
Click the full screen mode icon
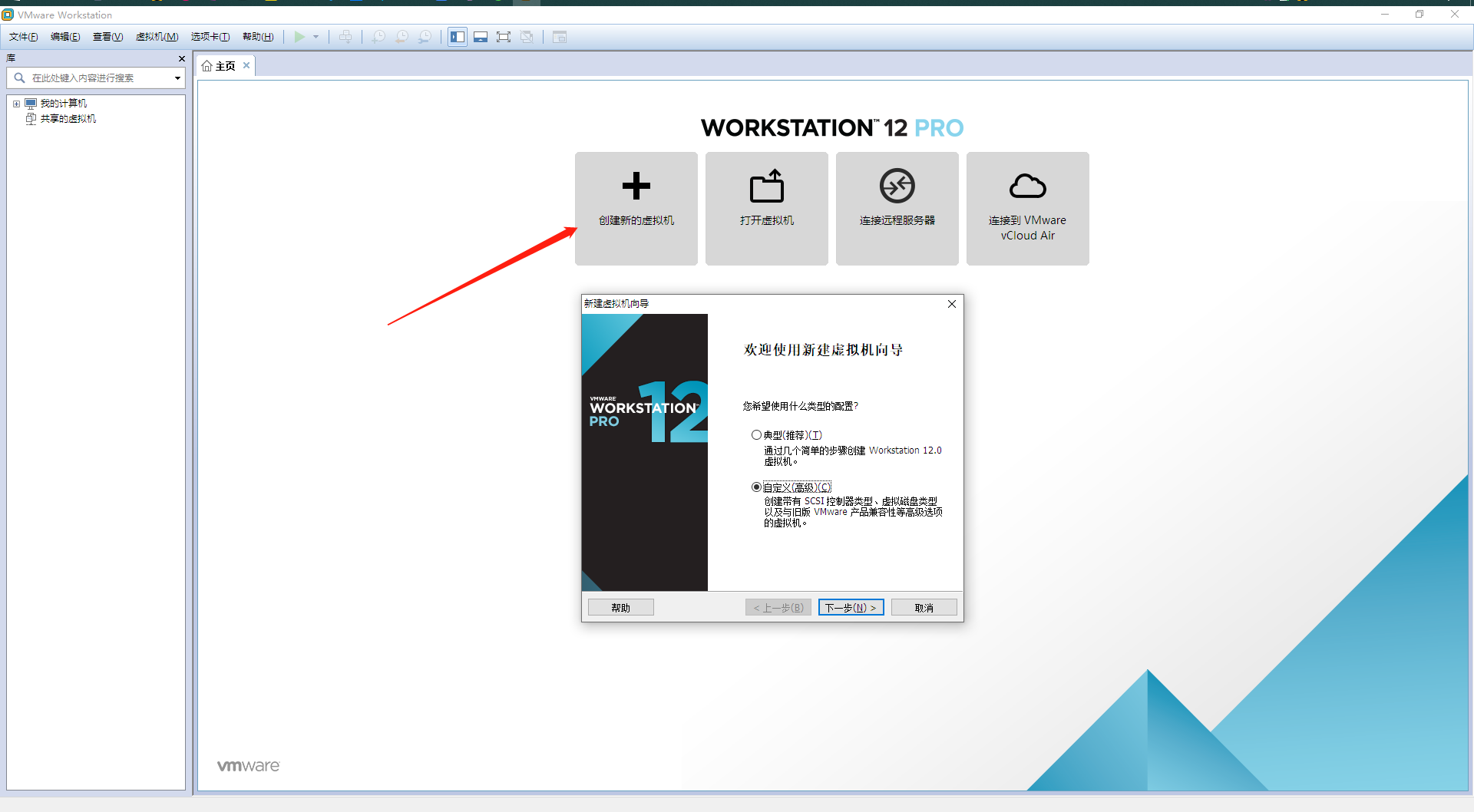[504, 37]
